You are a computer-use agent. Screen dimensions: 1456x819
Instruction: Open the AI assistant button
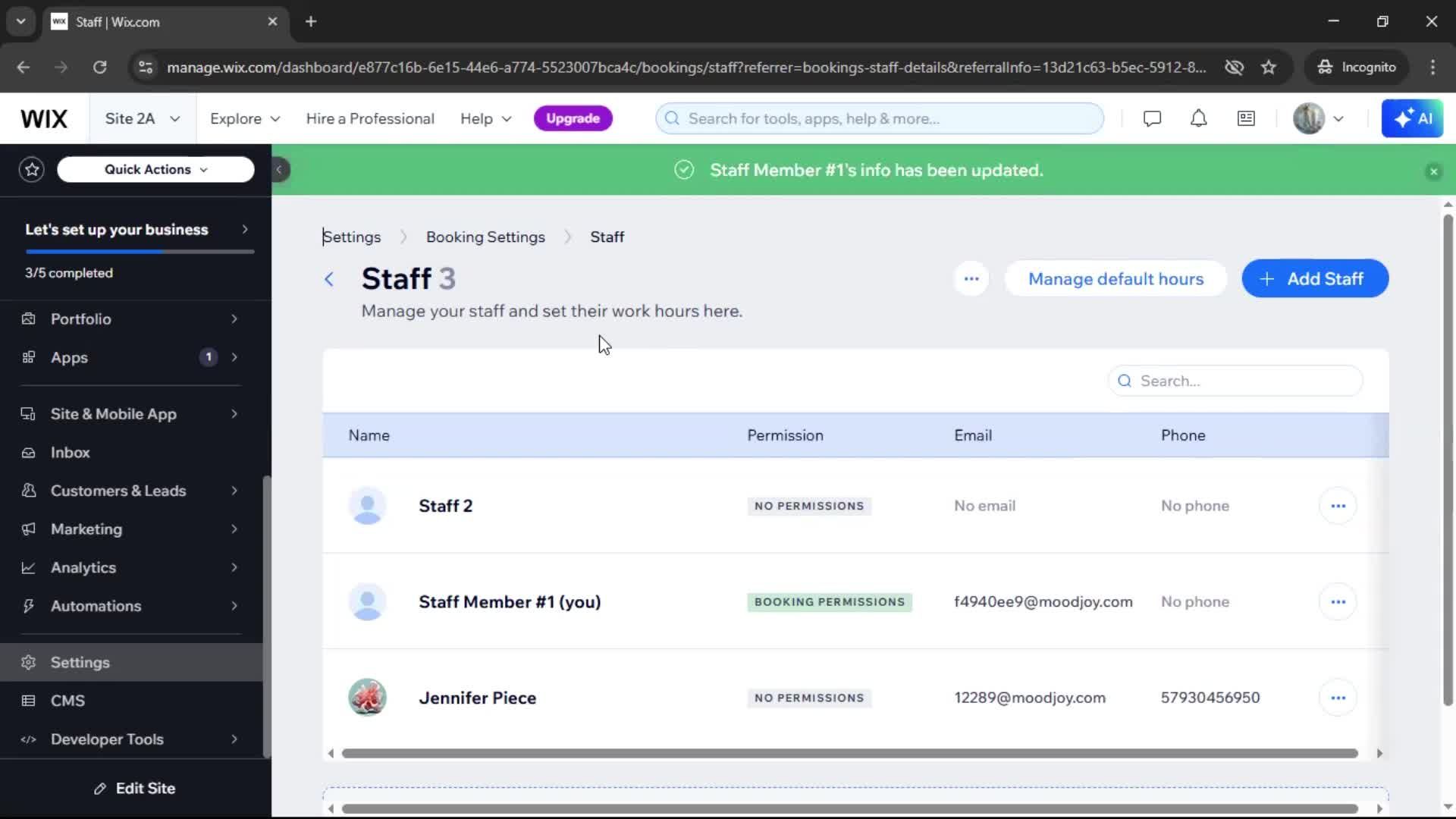[x=1412, y=119]
